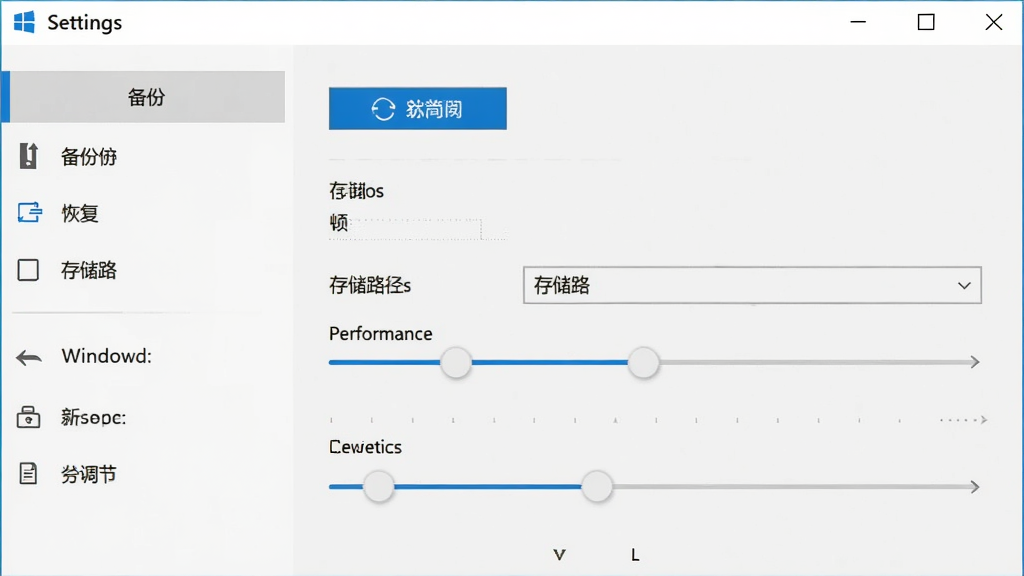Screen dimensions: 1024x576
Task: Click the 存储os heading text
Action: coord(357,191)
